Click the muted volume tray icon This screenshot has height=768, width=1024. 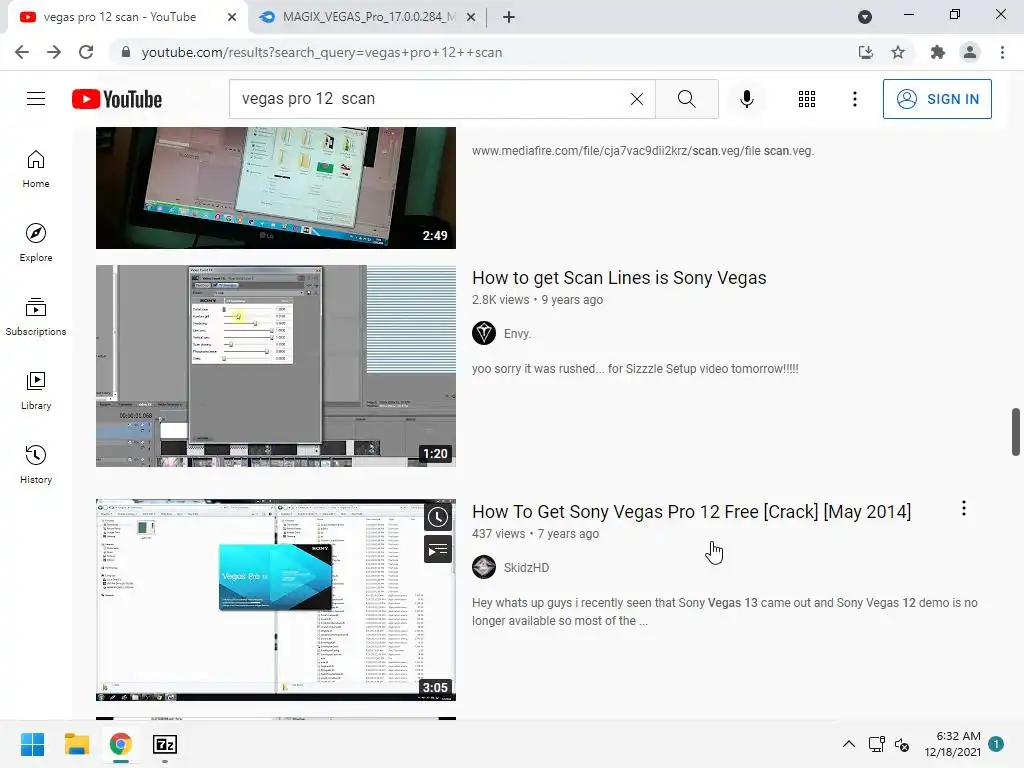pyautogui.click(x=902, y=744)
